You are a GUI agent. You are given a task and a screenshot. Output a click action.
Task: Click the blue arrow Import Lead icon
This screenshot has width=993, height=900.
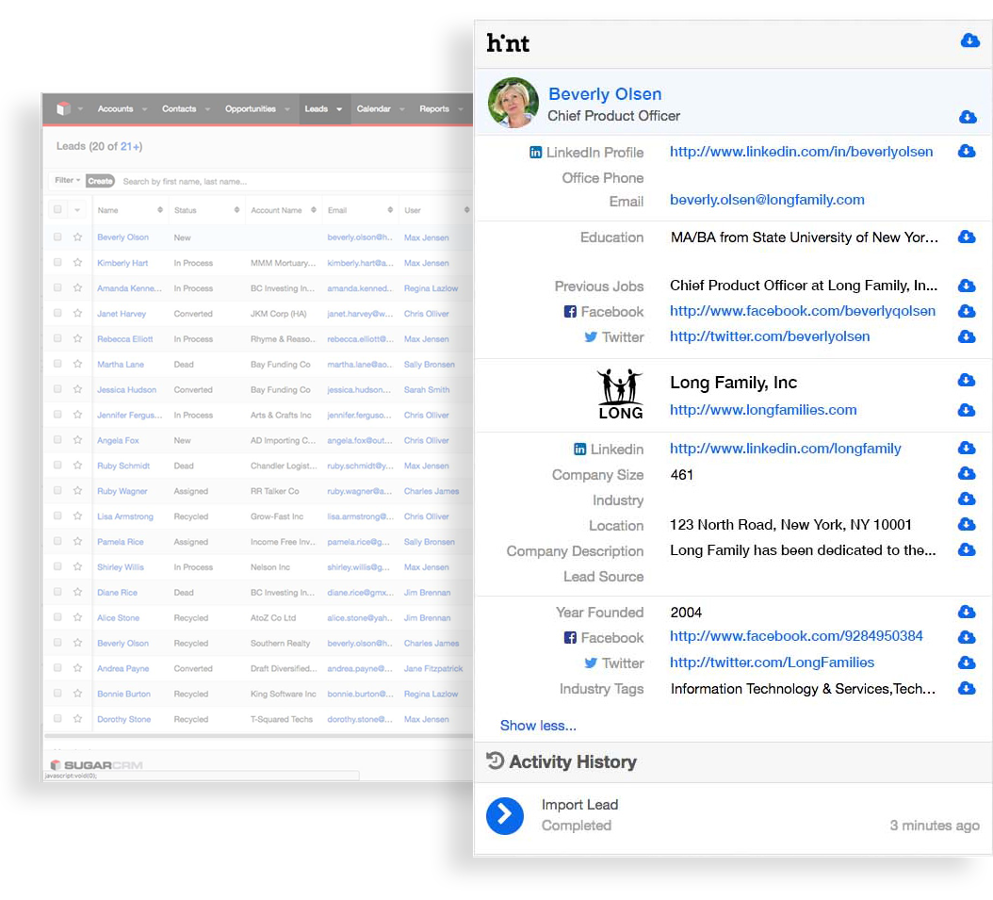[x=505, y=815]
